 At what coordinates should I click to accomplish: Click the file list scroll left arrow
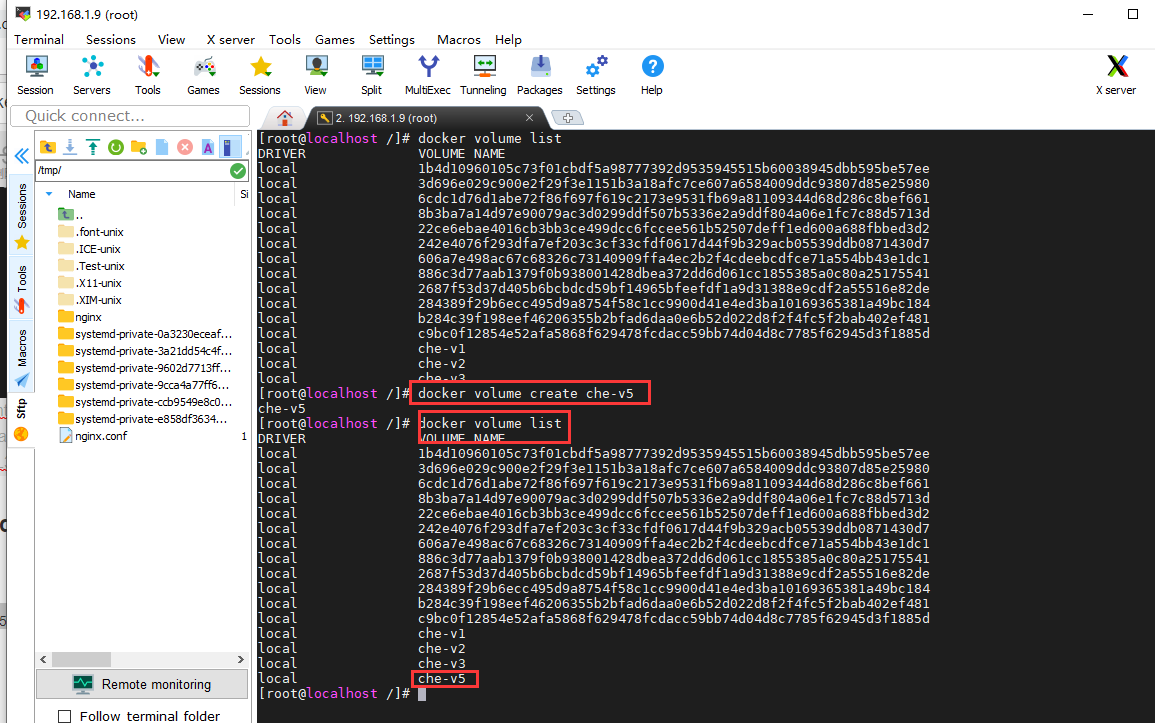[43, 660]
